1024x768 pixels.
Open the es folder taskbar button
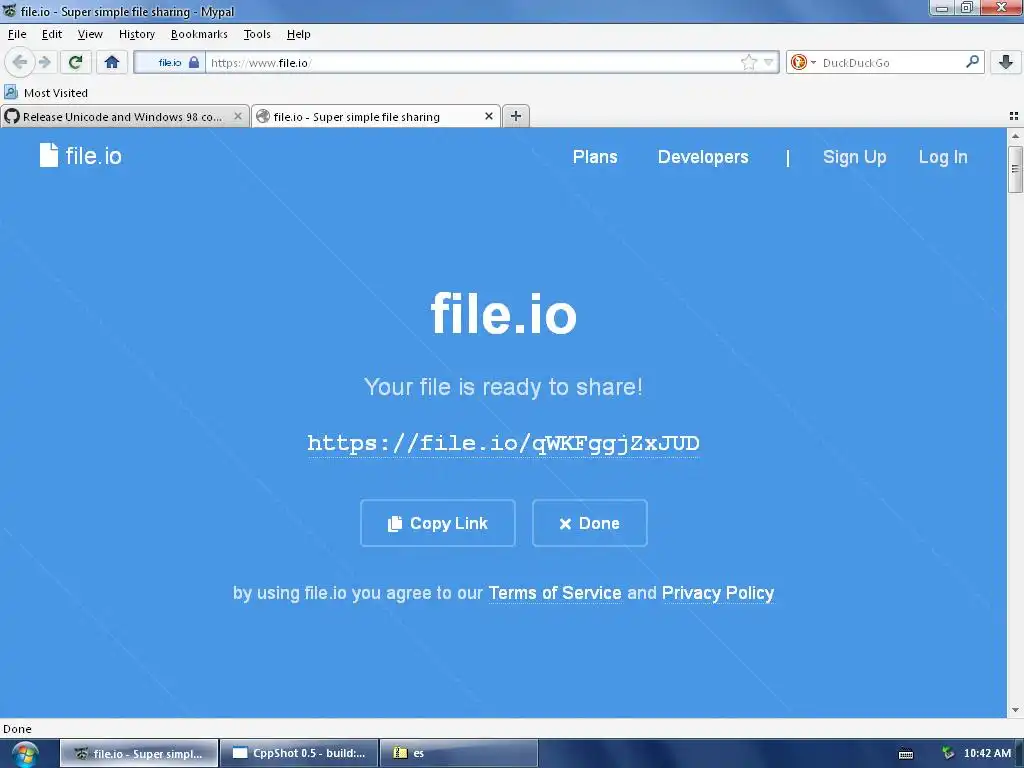point(458,753)
